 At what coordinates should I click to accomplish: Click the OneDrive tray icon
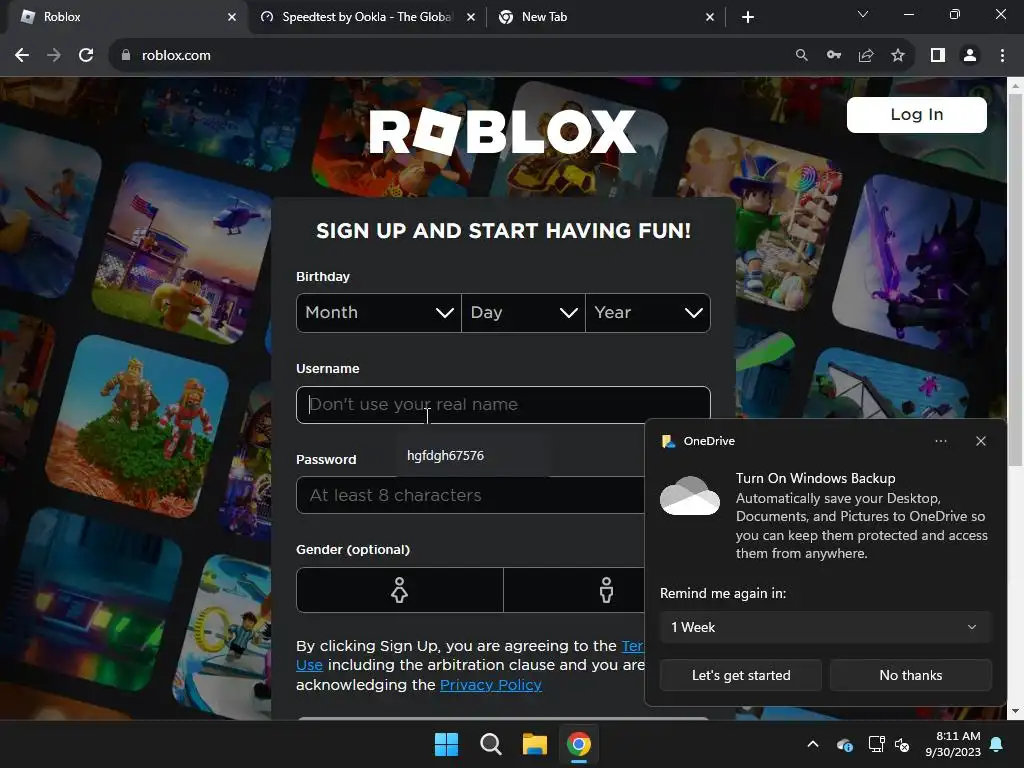pos(845,744)
